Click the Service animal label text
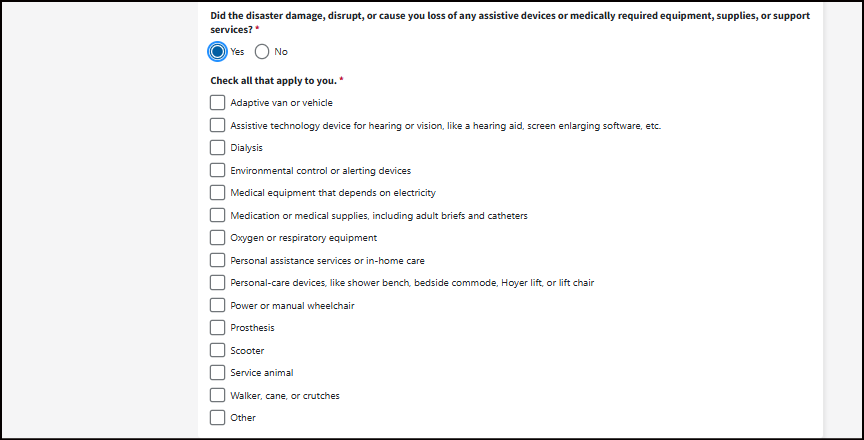The height and width of the screenshot is (440, 864). pyautogui.click(x=262, y=373)
